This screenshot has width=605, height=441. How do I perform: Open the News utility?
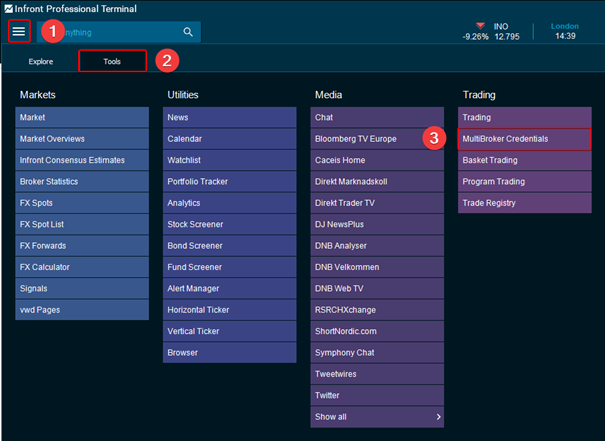(230, 117)
